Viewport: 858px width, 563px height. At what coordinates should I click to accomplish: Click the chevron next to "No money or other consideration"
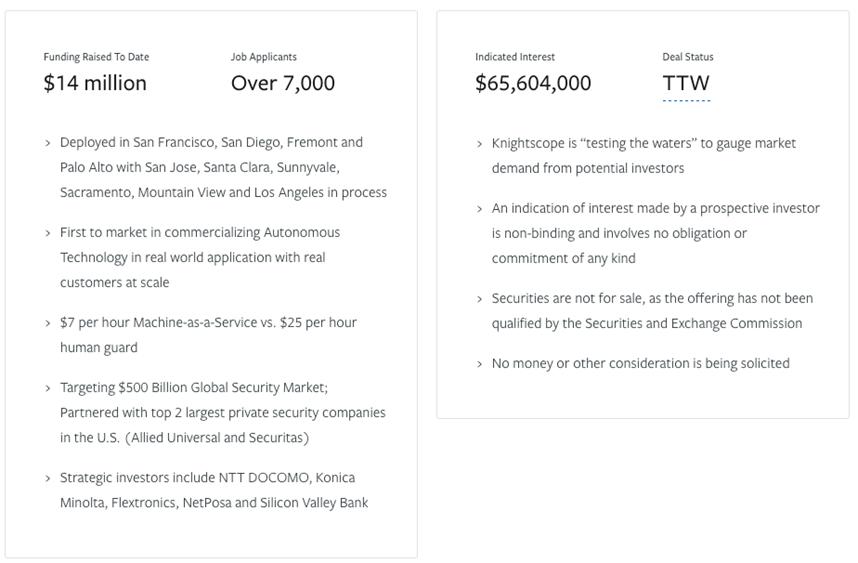coord(480,364)
